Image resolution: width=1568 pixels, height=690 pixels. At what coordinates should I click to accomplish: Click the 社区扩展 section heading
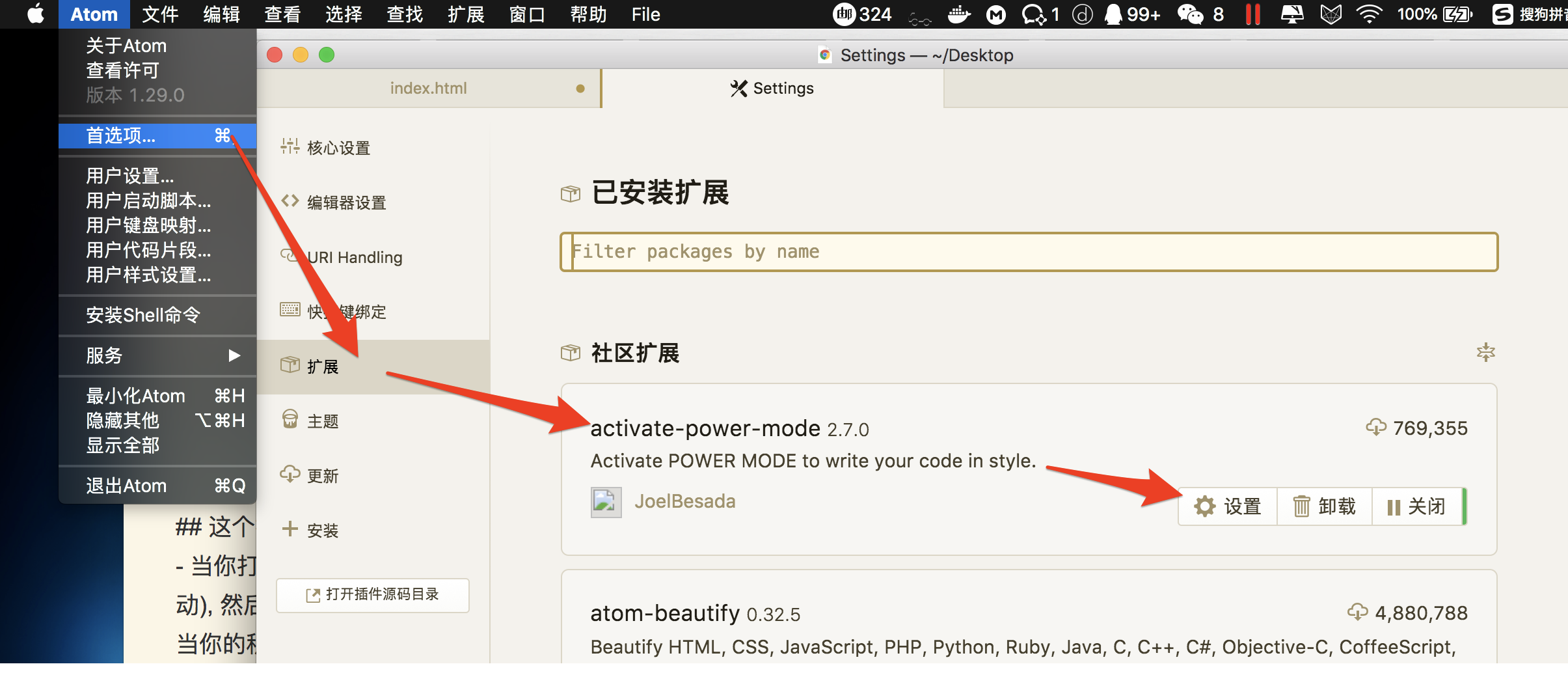click(x=635, y=353)
